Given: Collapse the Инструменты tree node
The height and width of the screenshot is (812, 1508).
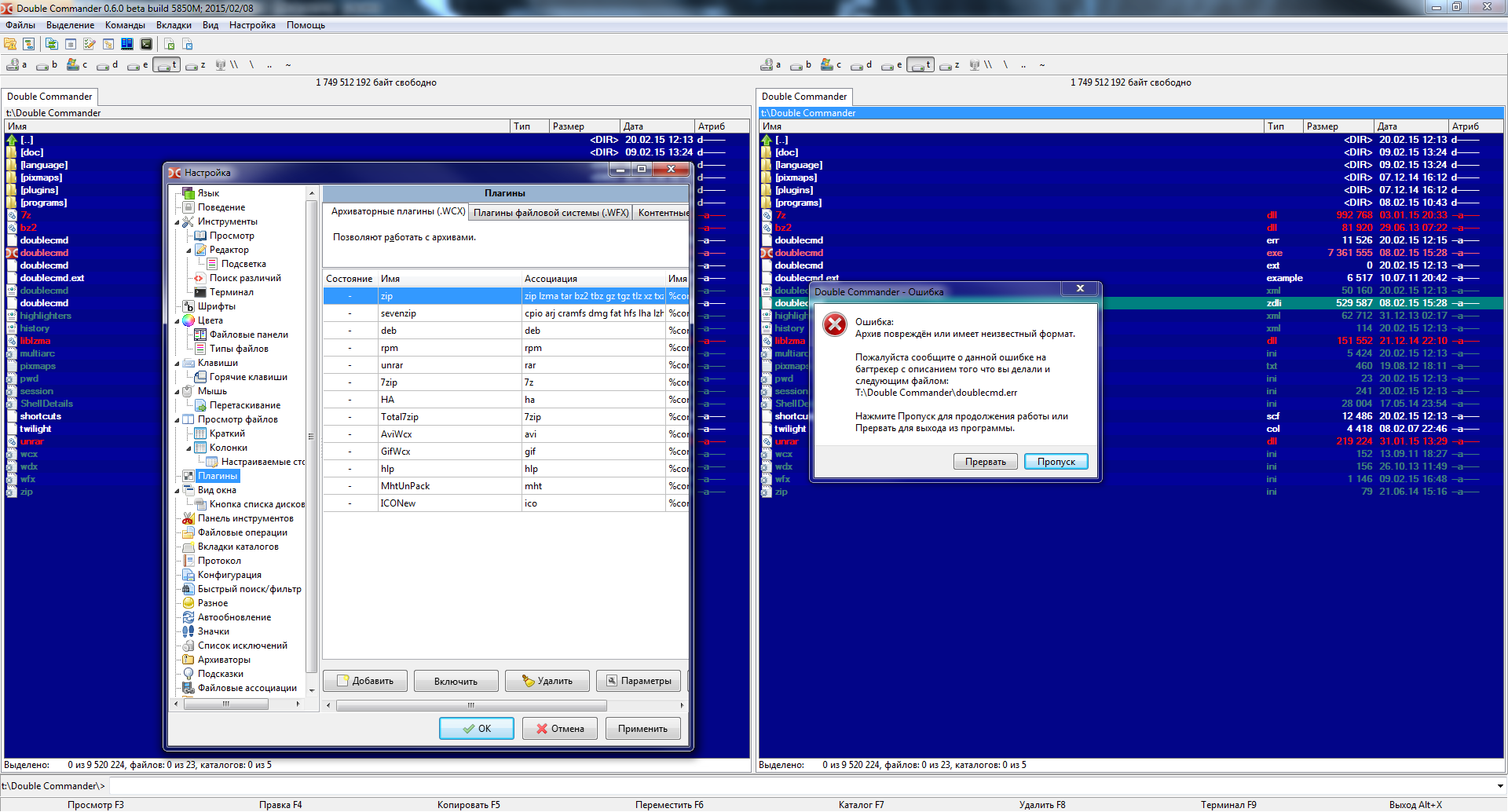Looking at the screenshot, I should click(178, 222).
